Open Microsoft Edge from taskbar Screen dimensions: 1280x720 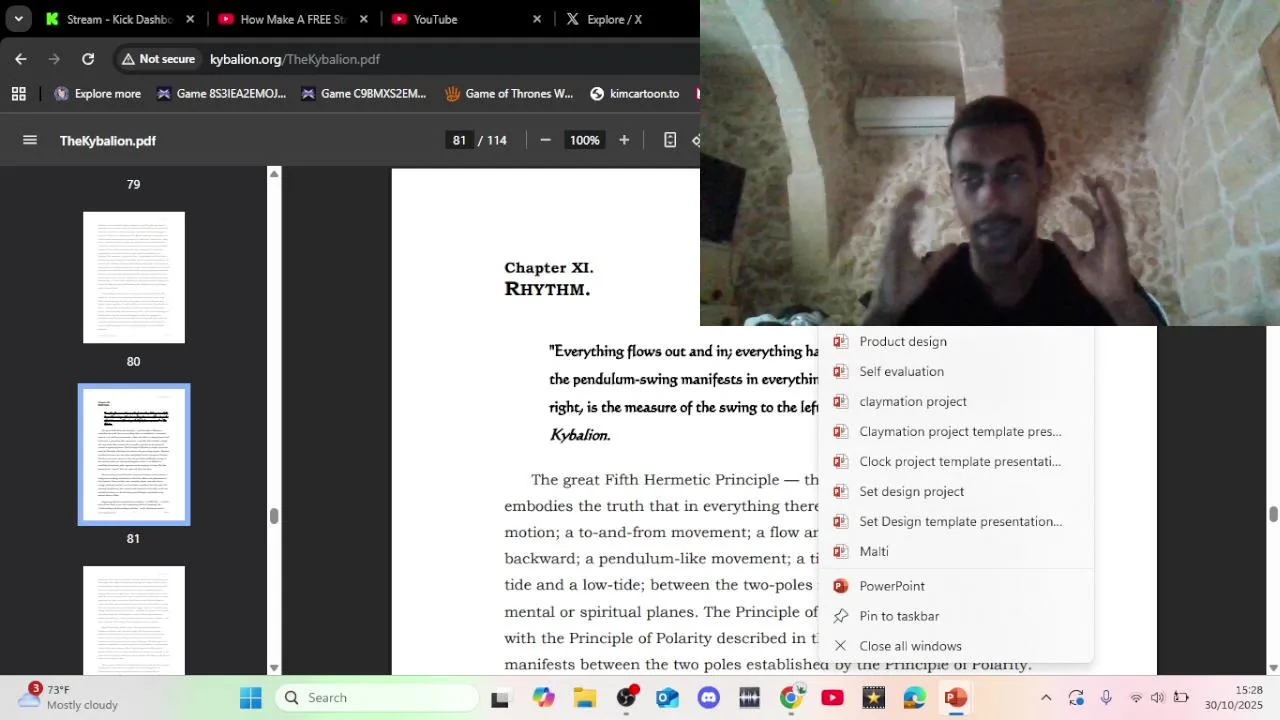915,698
